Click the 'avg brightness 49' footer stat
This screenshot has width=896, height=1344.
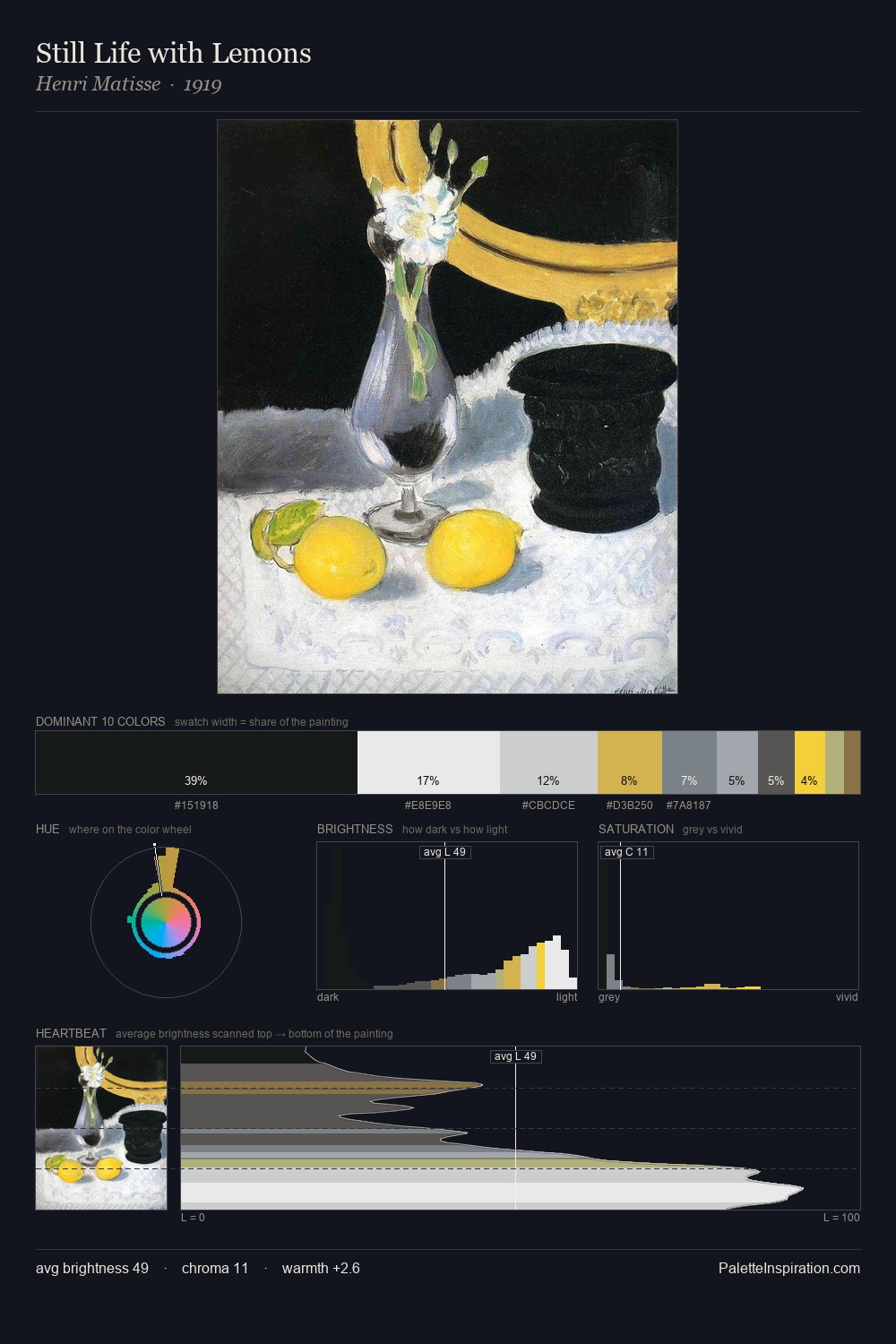pos(92,1268)
